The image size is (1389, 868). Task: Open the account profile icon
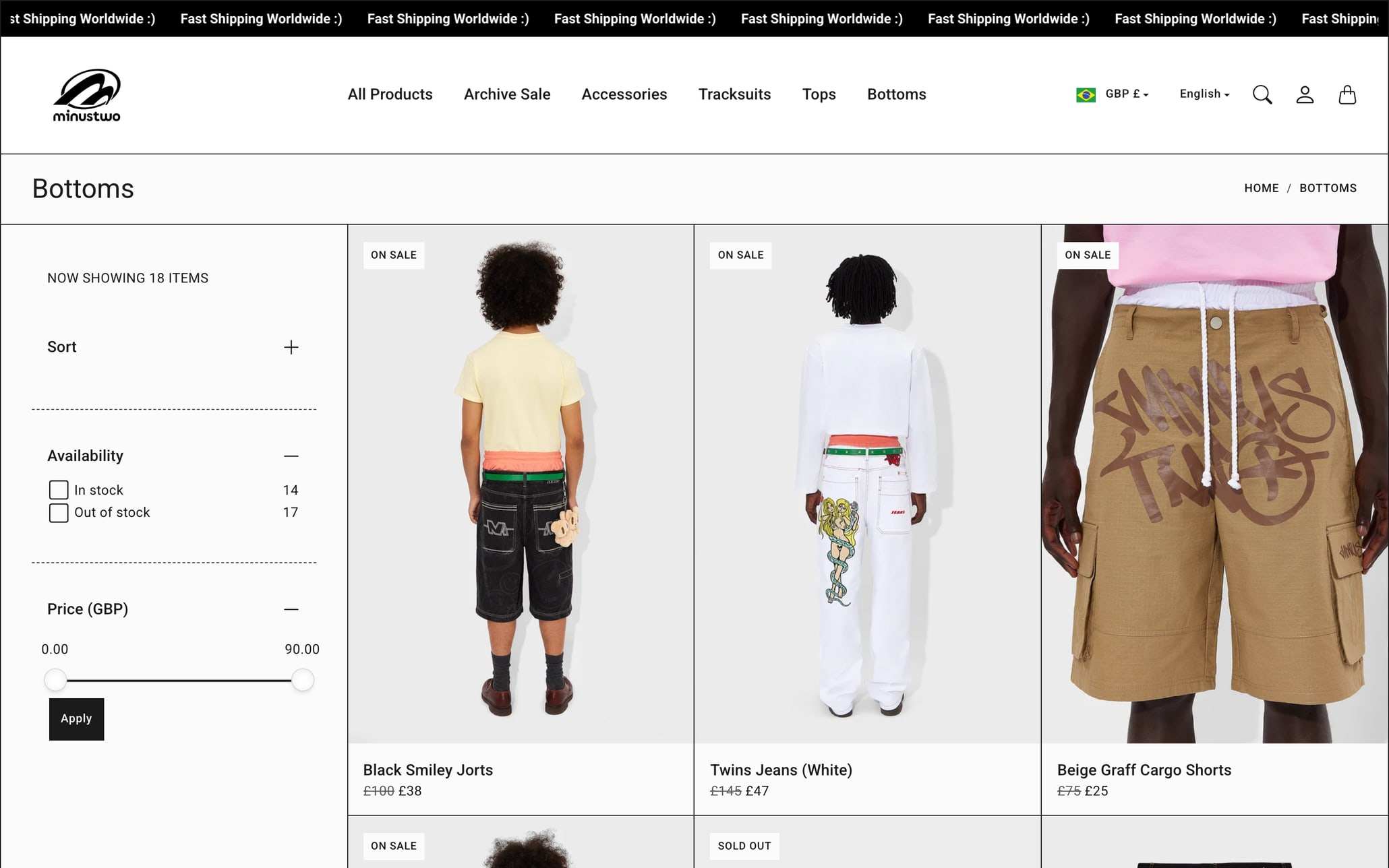click(1305, 95)
